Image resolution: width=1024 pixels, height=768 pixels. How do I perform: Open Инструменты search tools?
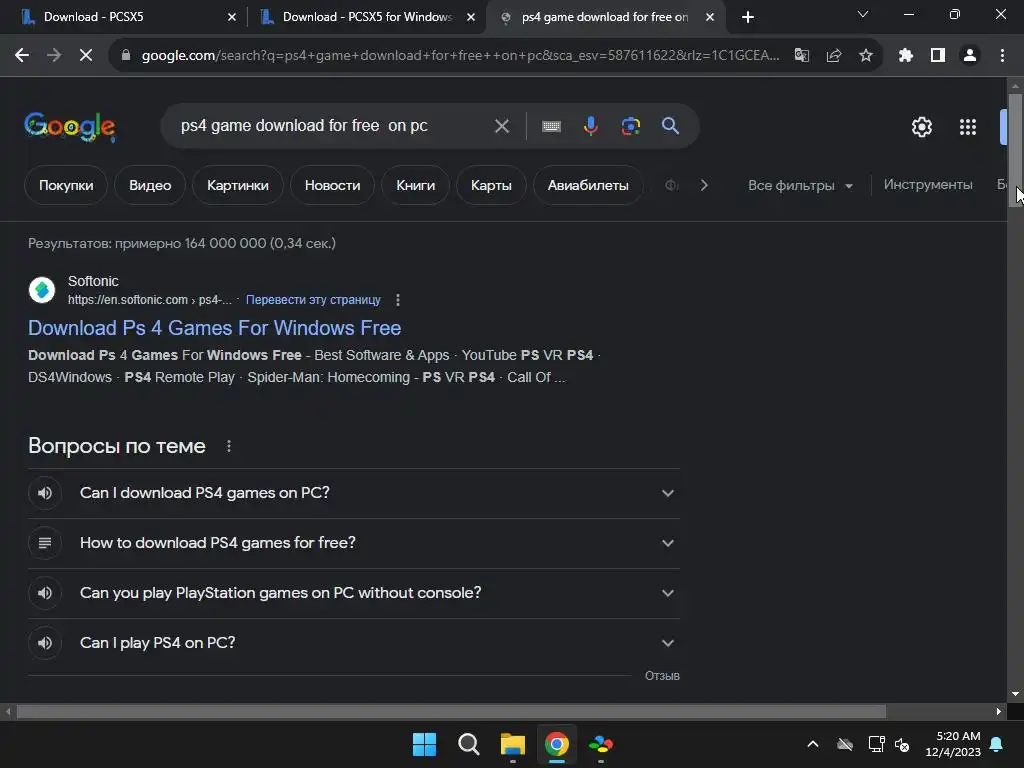click(x=928, y=185)
